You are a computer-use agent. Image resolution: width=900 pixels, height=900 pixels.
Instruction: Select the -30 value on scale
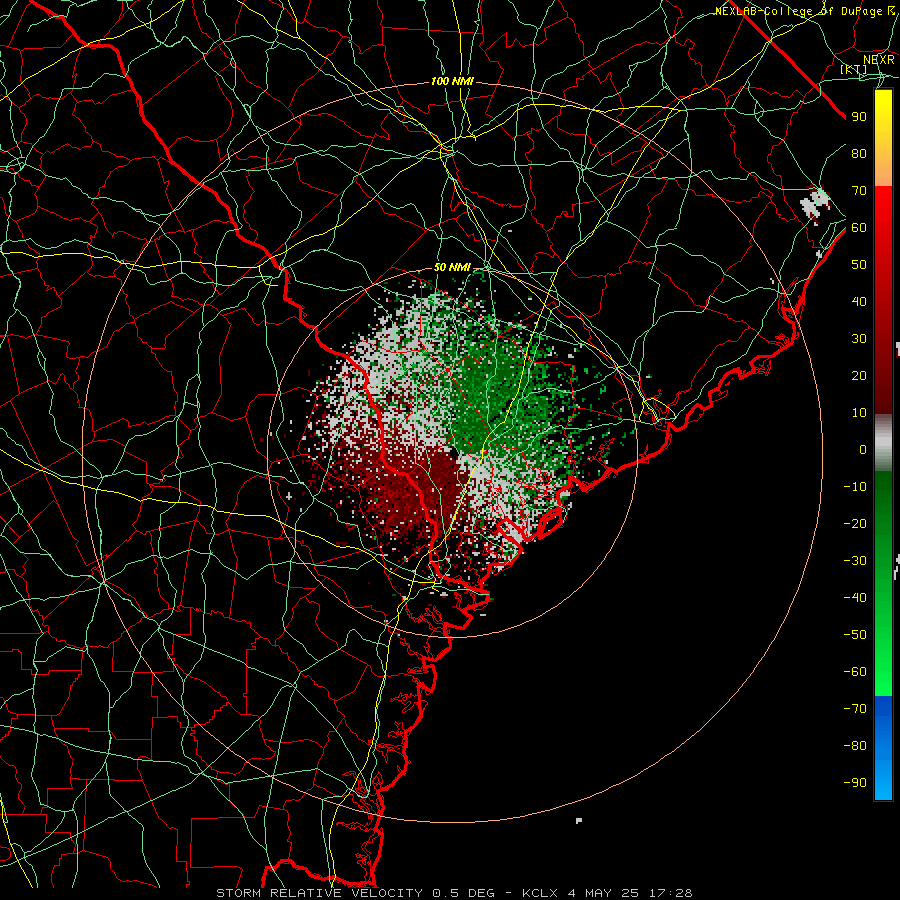tap(855, 561)
